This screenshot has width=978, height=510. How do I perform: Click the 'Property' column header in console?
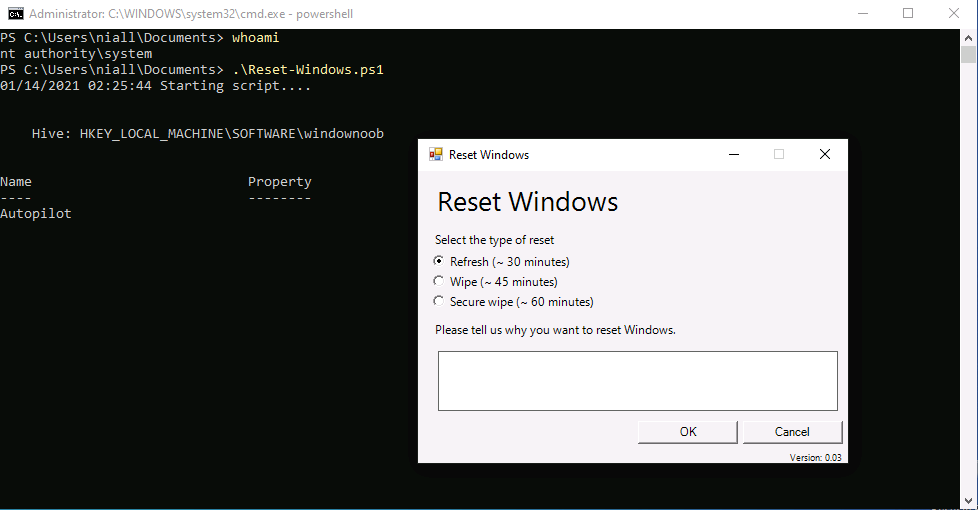pyautogui.click(x=279, y=181)
